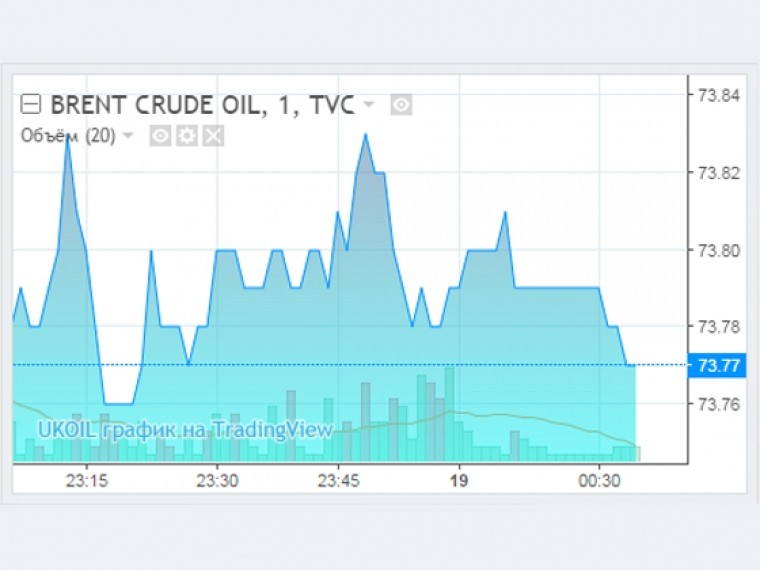
Task: Click the 00:30 time axis label
Action: [x=599, y=481]
